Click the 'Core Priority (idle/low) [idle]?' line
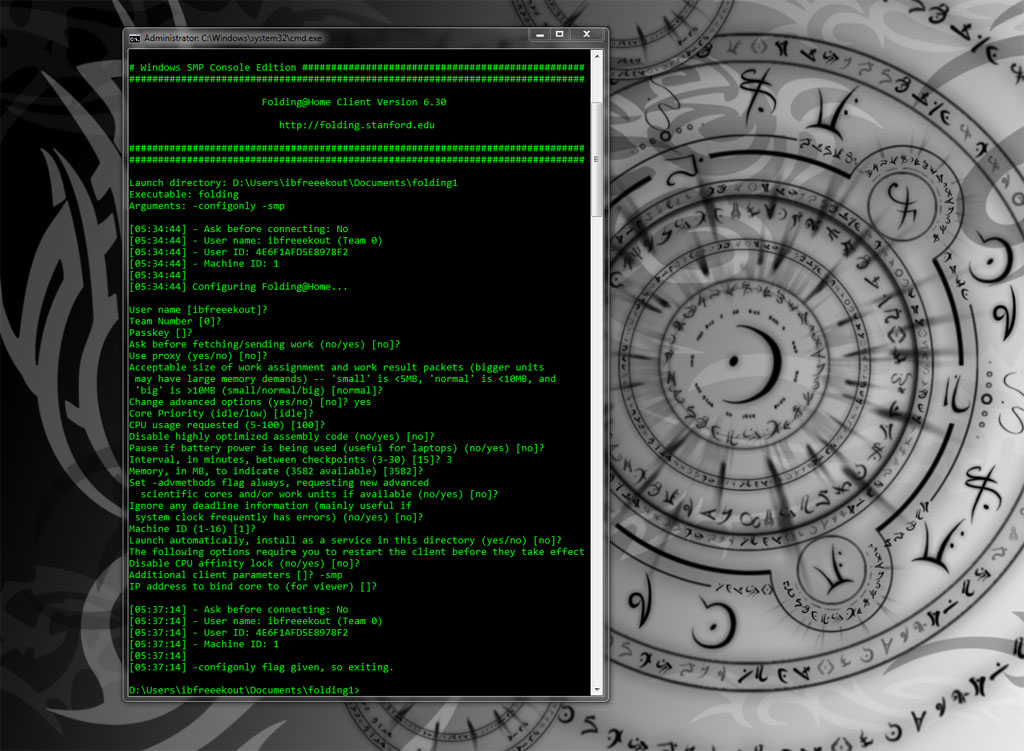 [x=221, y=413]
